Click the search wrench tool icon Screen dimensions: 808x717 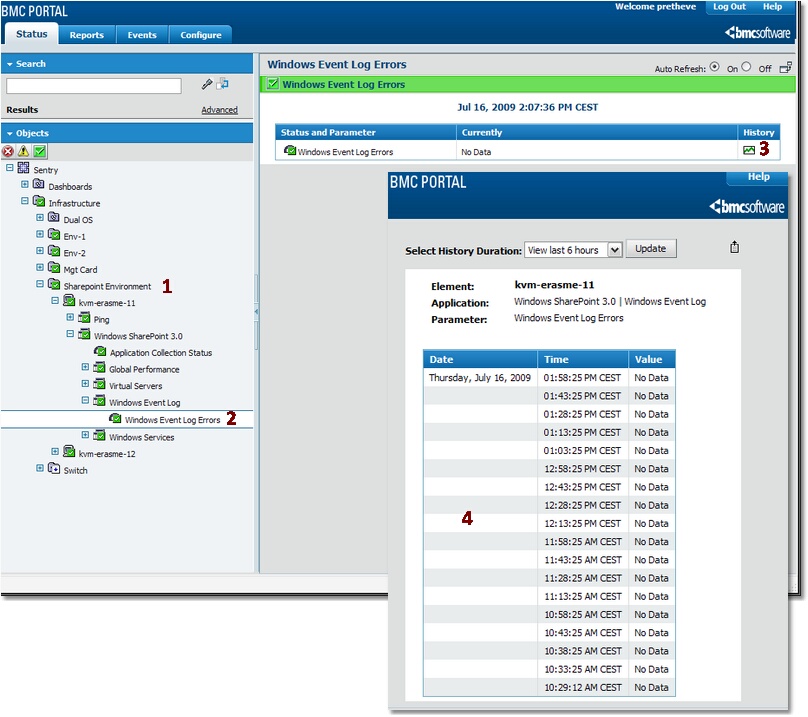coord(207,84)
